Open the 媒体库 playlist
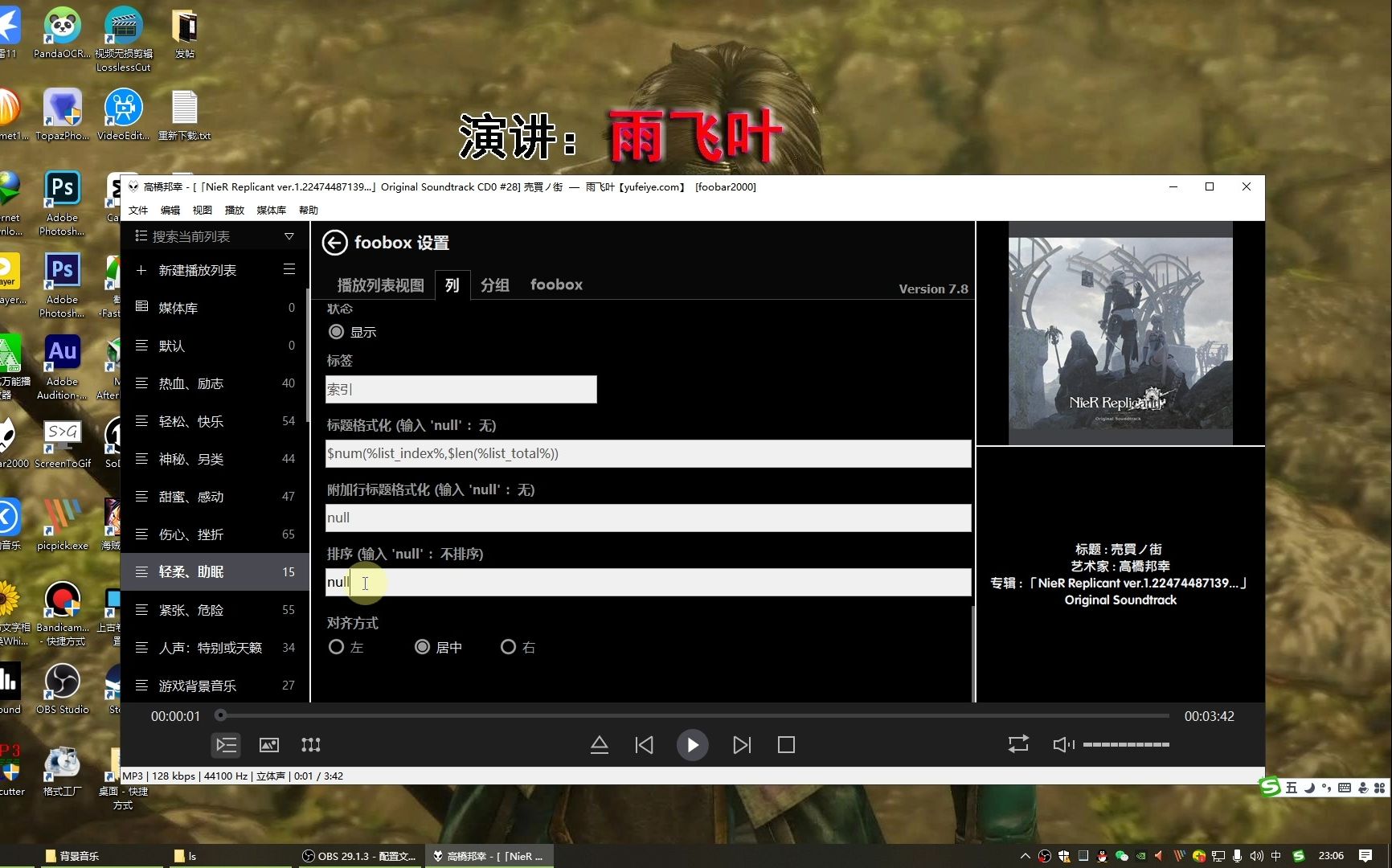 click(215, 308)
